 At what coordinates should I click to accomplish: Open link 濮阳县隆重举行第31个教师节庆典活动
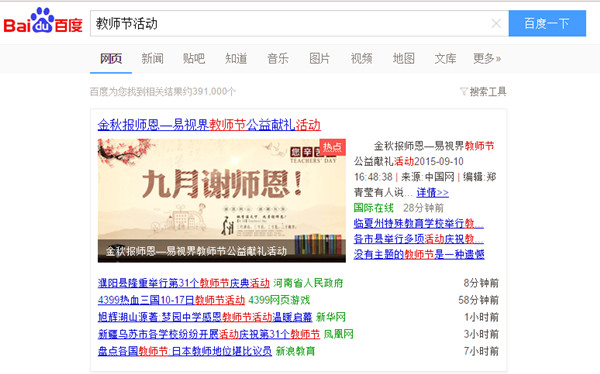[x=184, y=283]
